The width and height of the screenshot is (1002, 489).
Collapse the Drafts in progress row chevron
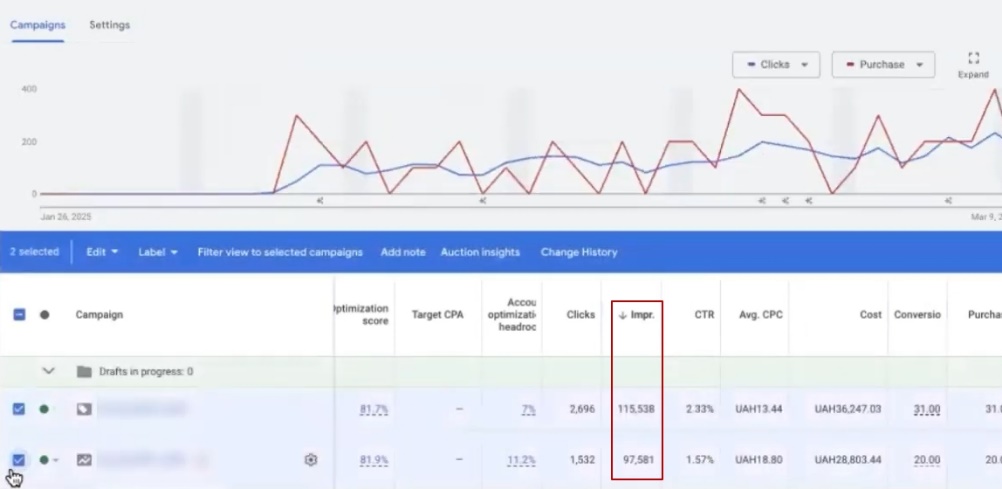point(48,371)
